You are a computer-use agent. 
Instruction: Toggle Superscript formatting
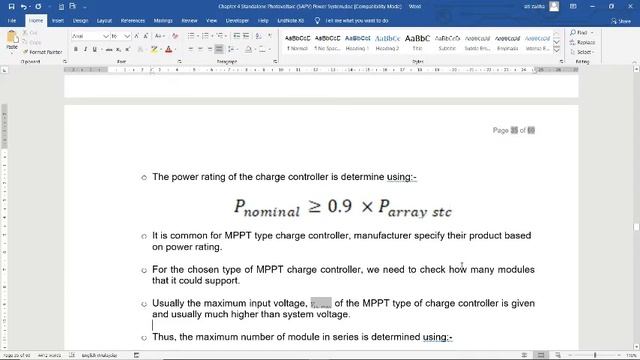pos(128,49)
